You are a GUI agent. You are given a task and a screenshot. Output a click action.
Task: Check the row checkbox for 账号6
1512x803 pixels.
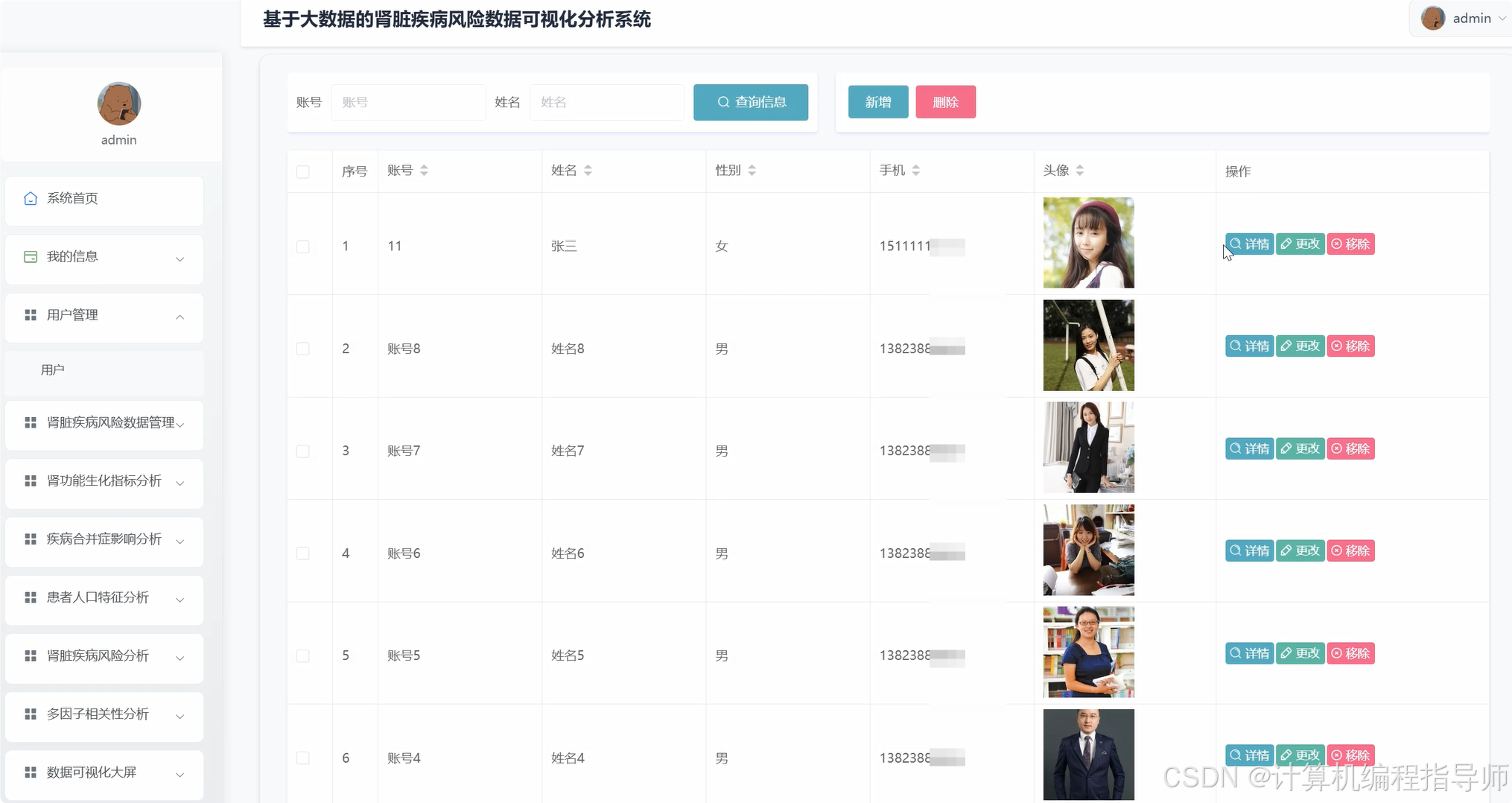click(x=303, y=553)
